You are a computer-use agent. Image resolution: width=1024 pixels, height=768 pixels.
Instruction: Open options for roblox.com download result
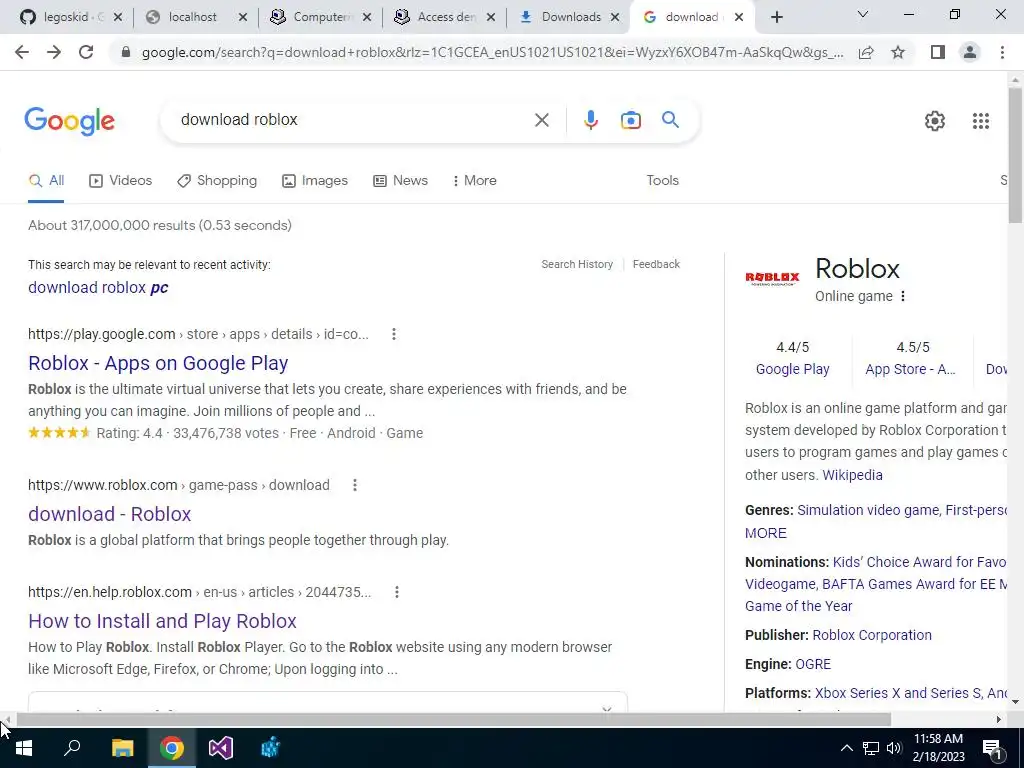[355, 485]
